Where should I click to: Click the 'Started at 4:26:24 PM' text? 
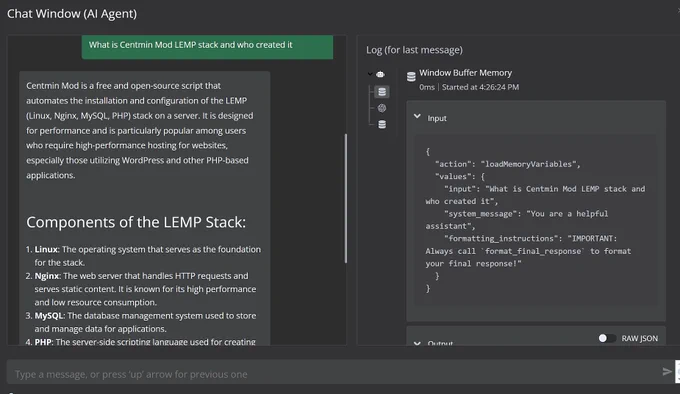[x=481, y=87]
